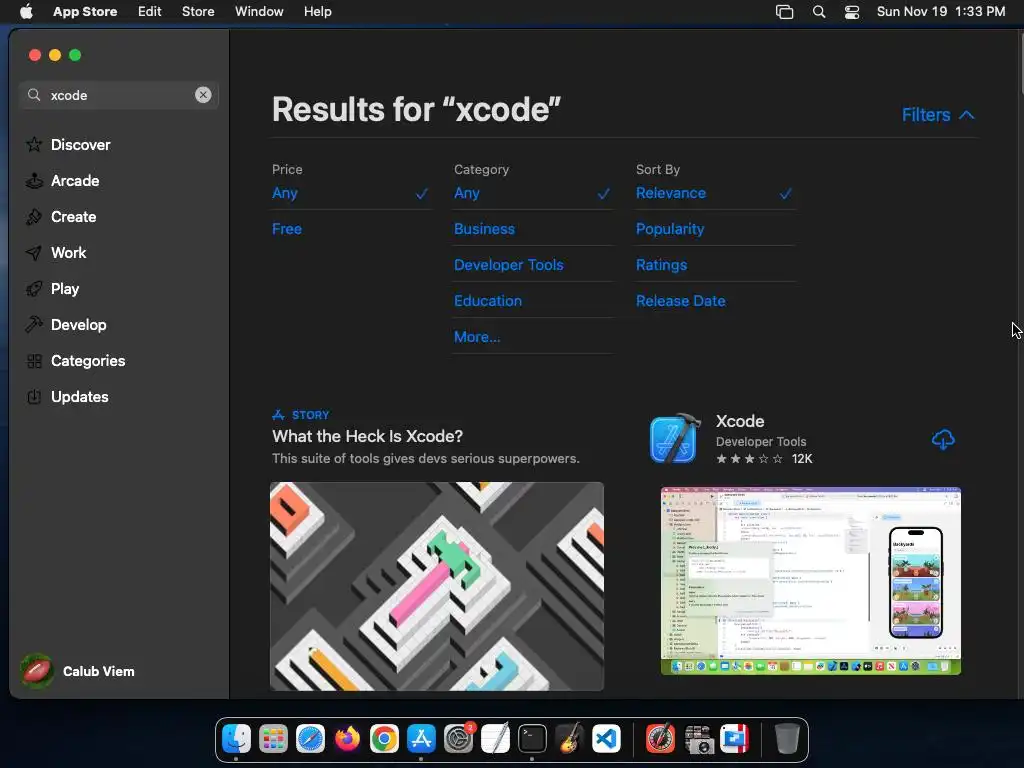Open the App Store menu
The width and height of the screenshot is (1024, 768).
[x=85, y=12]
